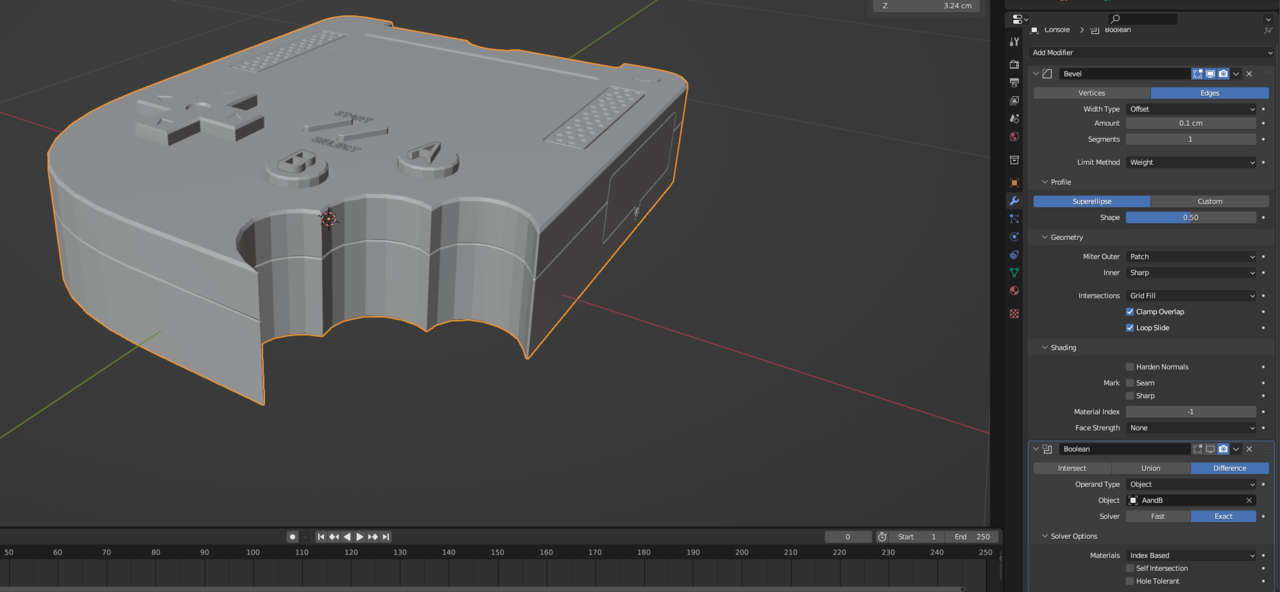Open the Width Type dropdown
The image size is (1280, 592).
pyautogui.click(x=1191, y=109)
